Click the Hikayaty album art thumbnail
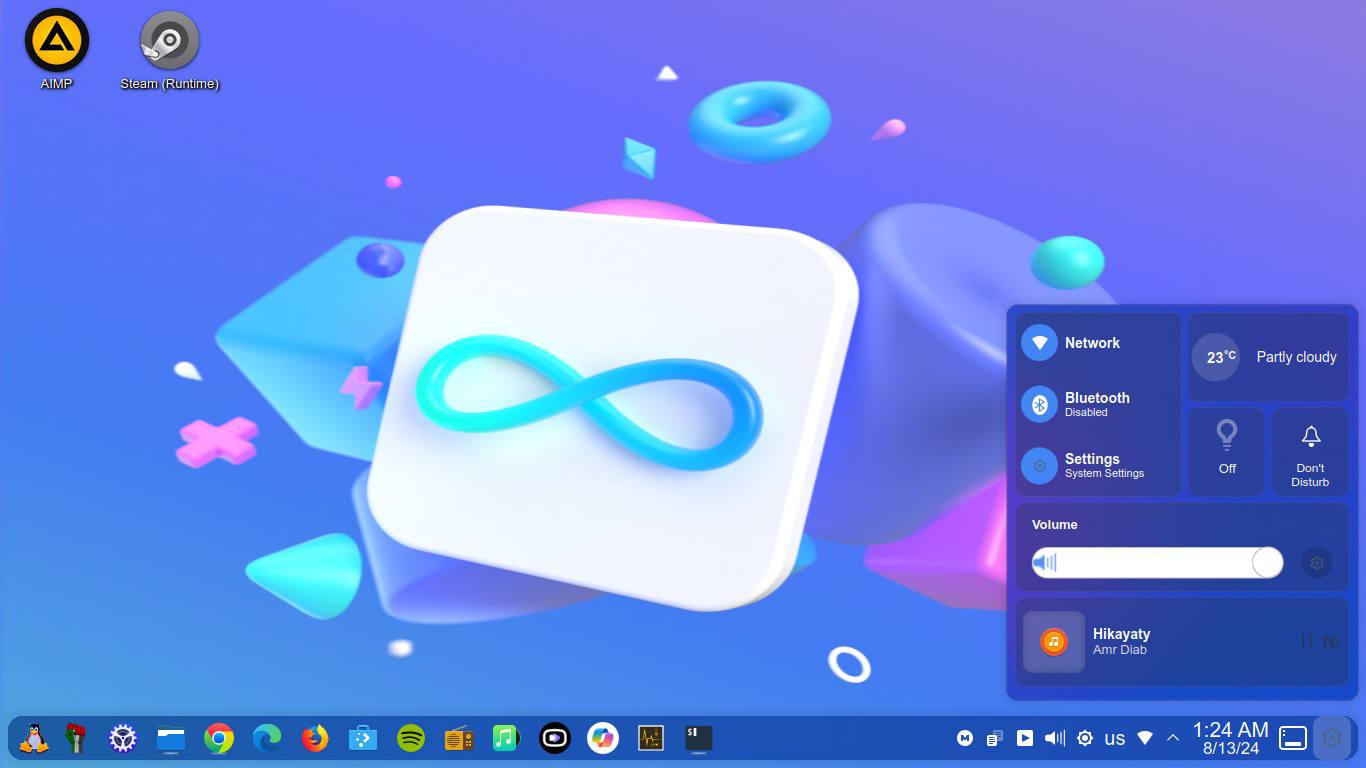The width and height of the screenshot is (1366, 768). (1054, 642)
